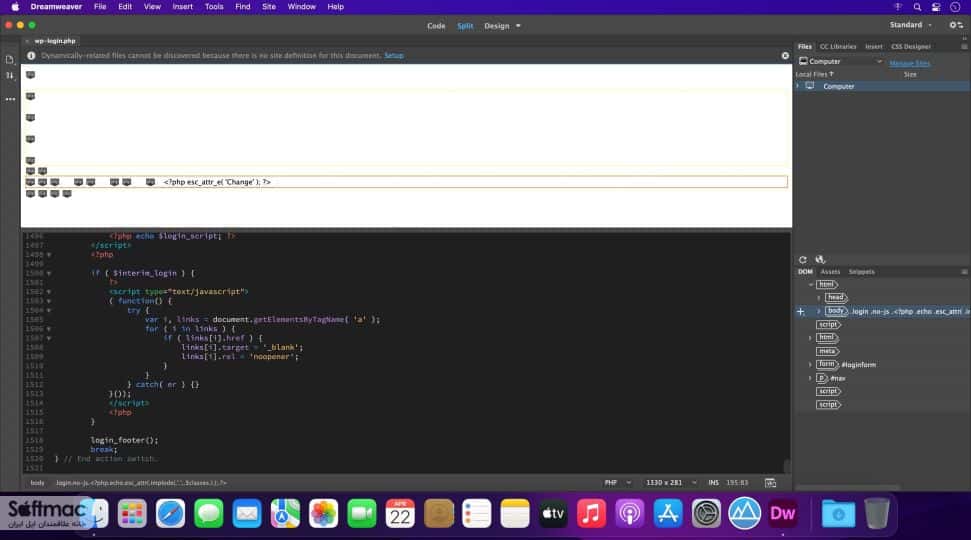Screen dimensions: 971x540
Task: Dismiss the info bar with close icon
Action: coord(785,56)
